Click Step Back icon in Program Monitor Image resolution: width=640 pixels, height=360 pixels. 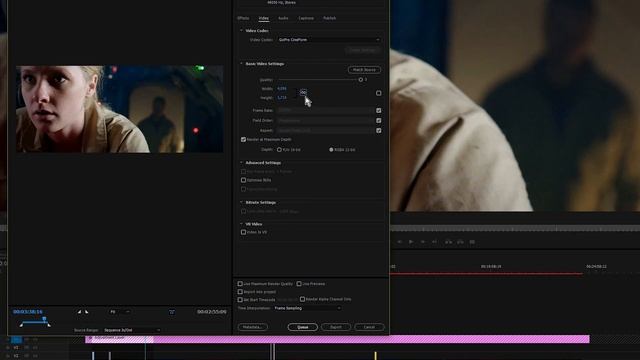[400, 242]
